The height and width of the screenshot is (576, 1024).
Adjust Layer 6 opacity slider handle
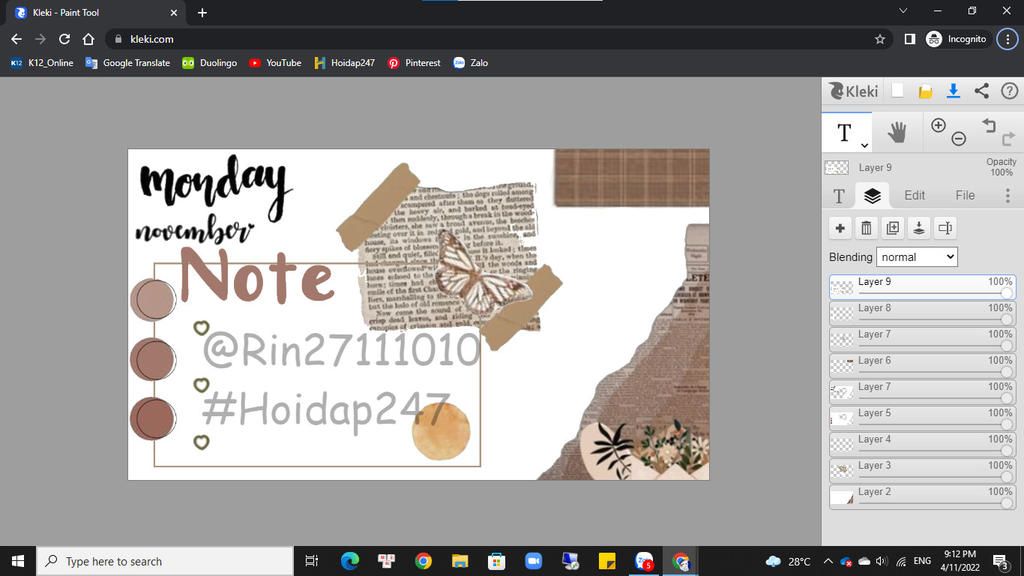pos(1006,372)
